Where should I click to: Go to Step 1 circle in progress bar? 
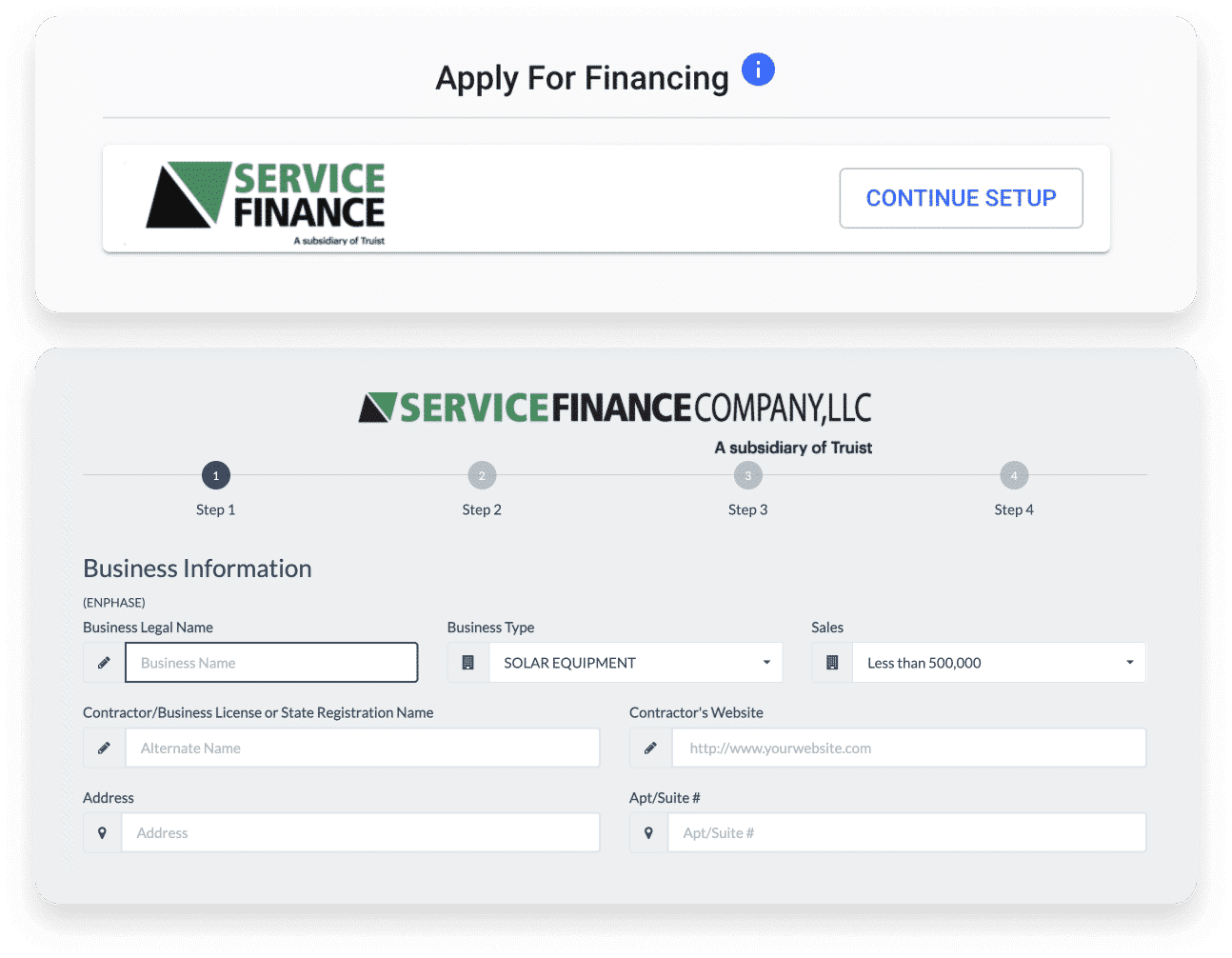point(216,475)
